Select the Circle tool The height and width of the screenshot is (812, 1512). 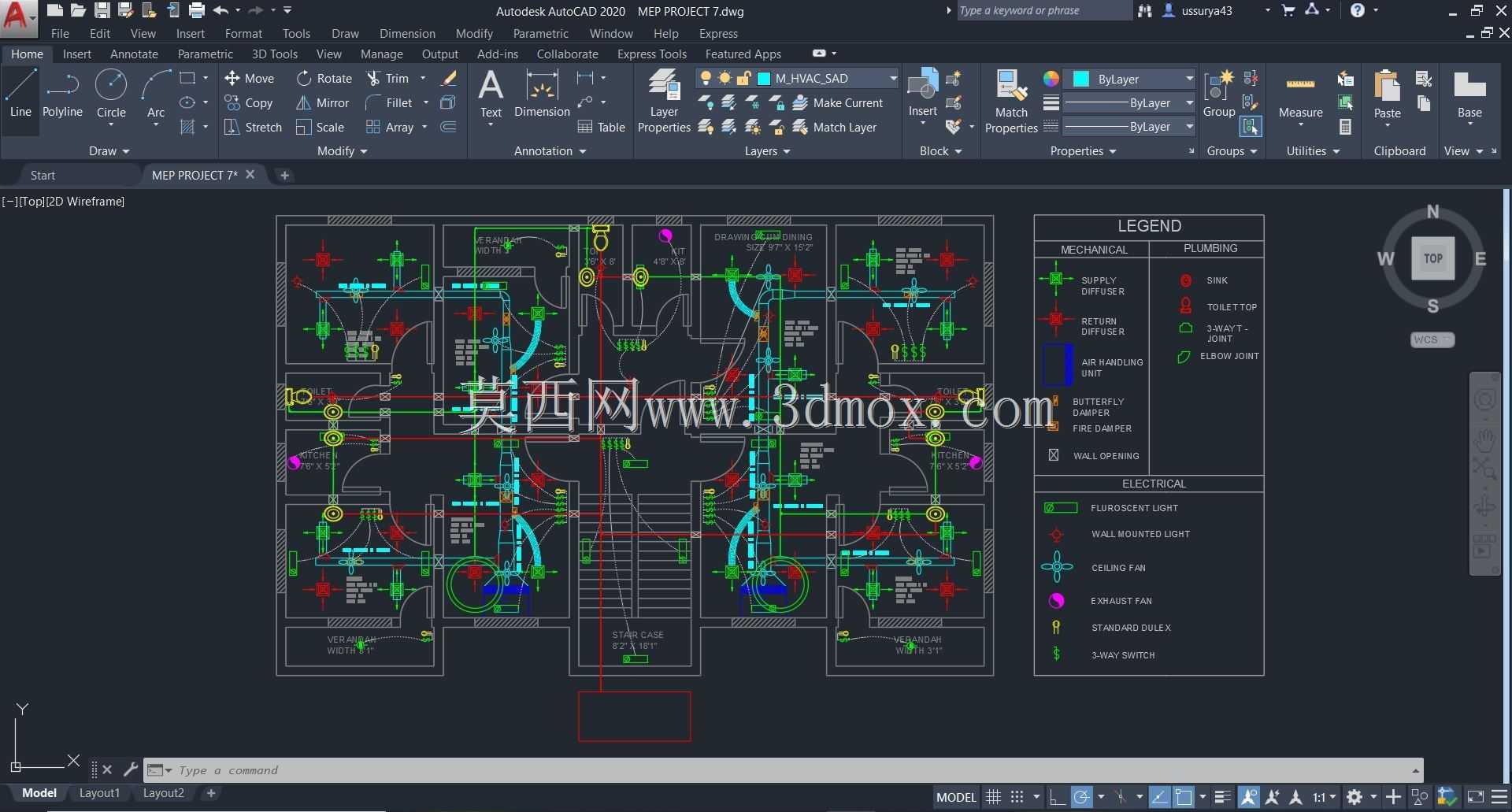click(111, 95)
